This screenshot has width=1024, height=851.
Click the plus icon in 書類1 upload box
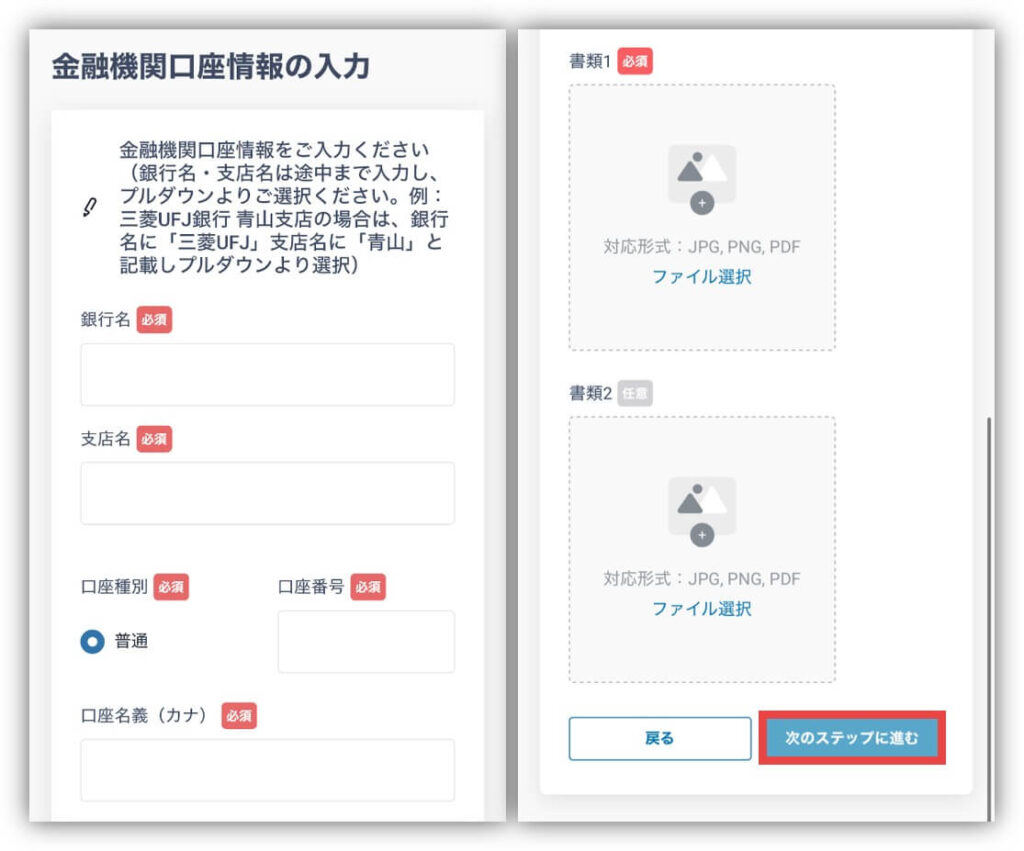(702, 203)
